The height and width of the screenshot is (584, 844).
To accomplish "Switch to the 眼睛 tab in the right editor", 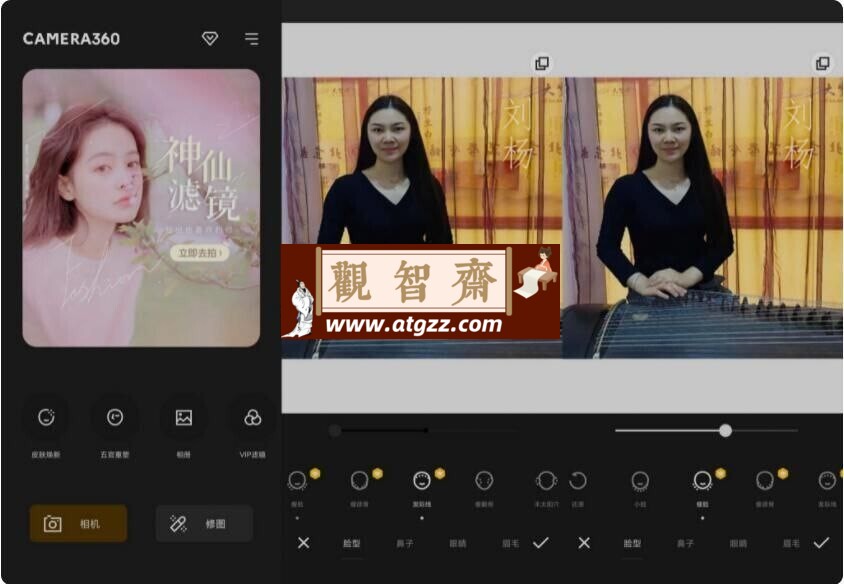I will click(x=738, y=544).
